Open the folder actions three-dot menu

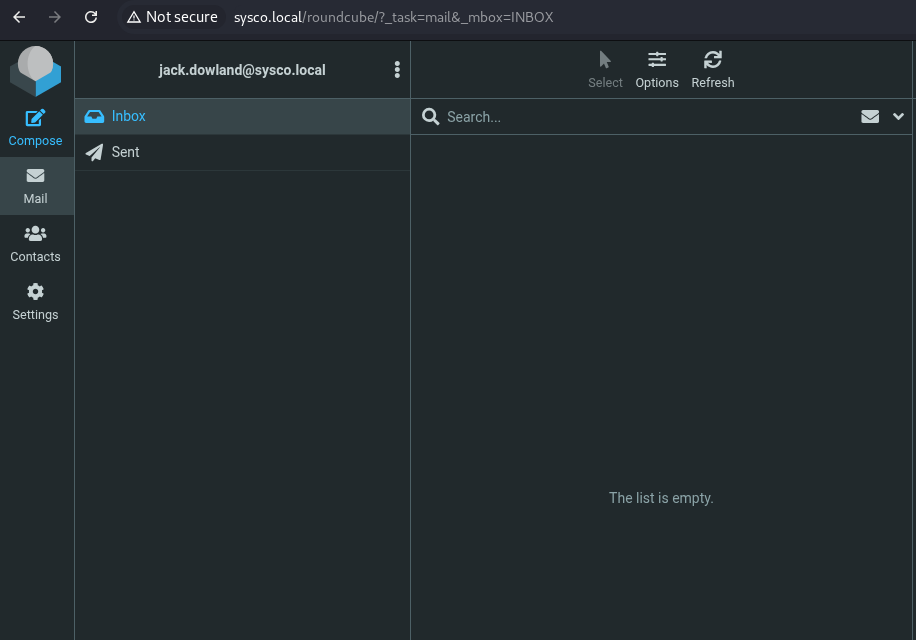pyautogui.click(x=397, y=70)
